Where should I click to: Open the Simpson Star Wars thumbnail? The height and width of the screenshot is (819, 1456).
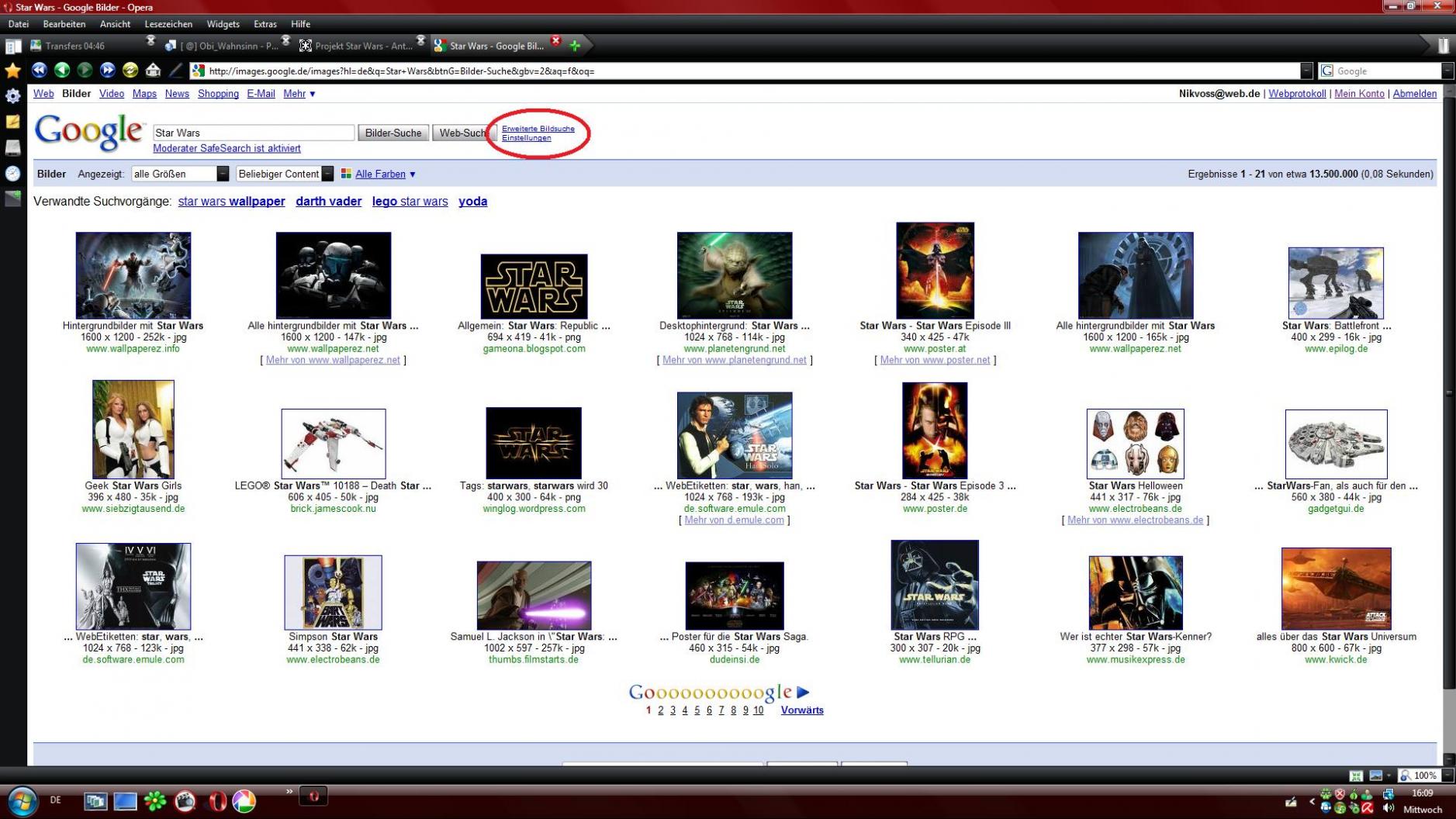click(x=333, y=593)
